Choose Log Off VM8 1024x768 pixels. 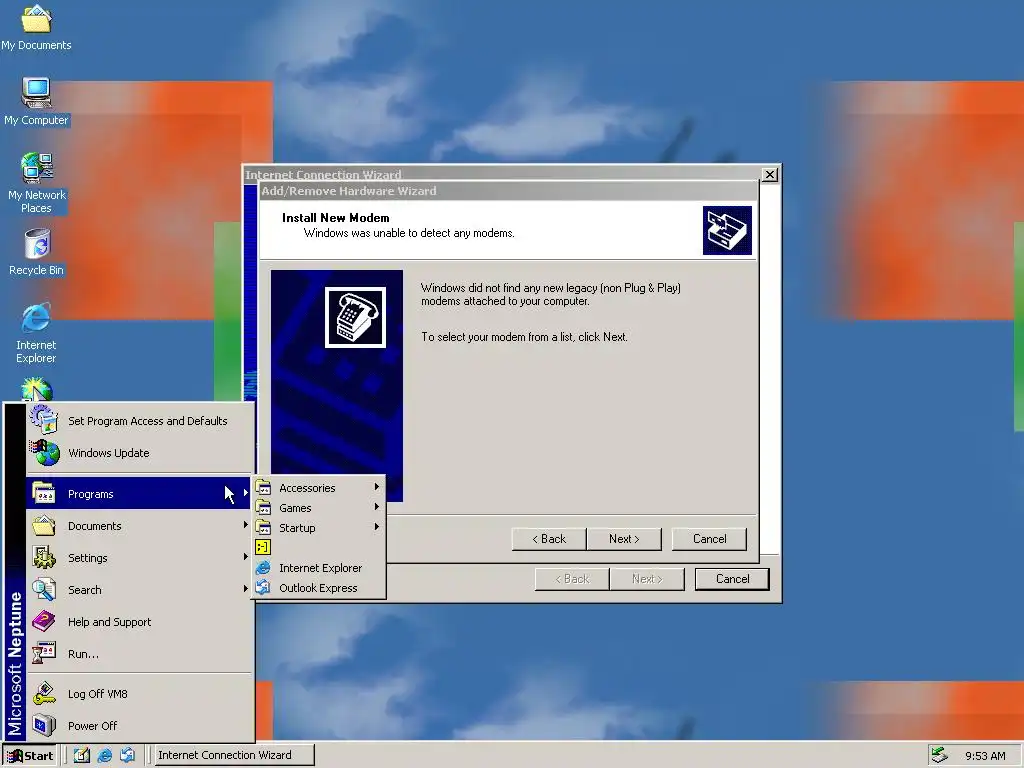[140, 694]
